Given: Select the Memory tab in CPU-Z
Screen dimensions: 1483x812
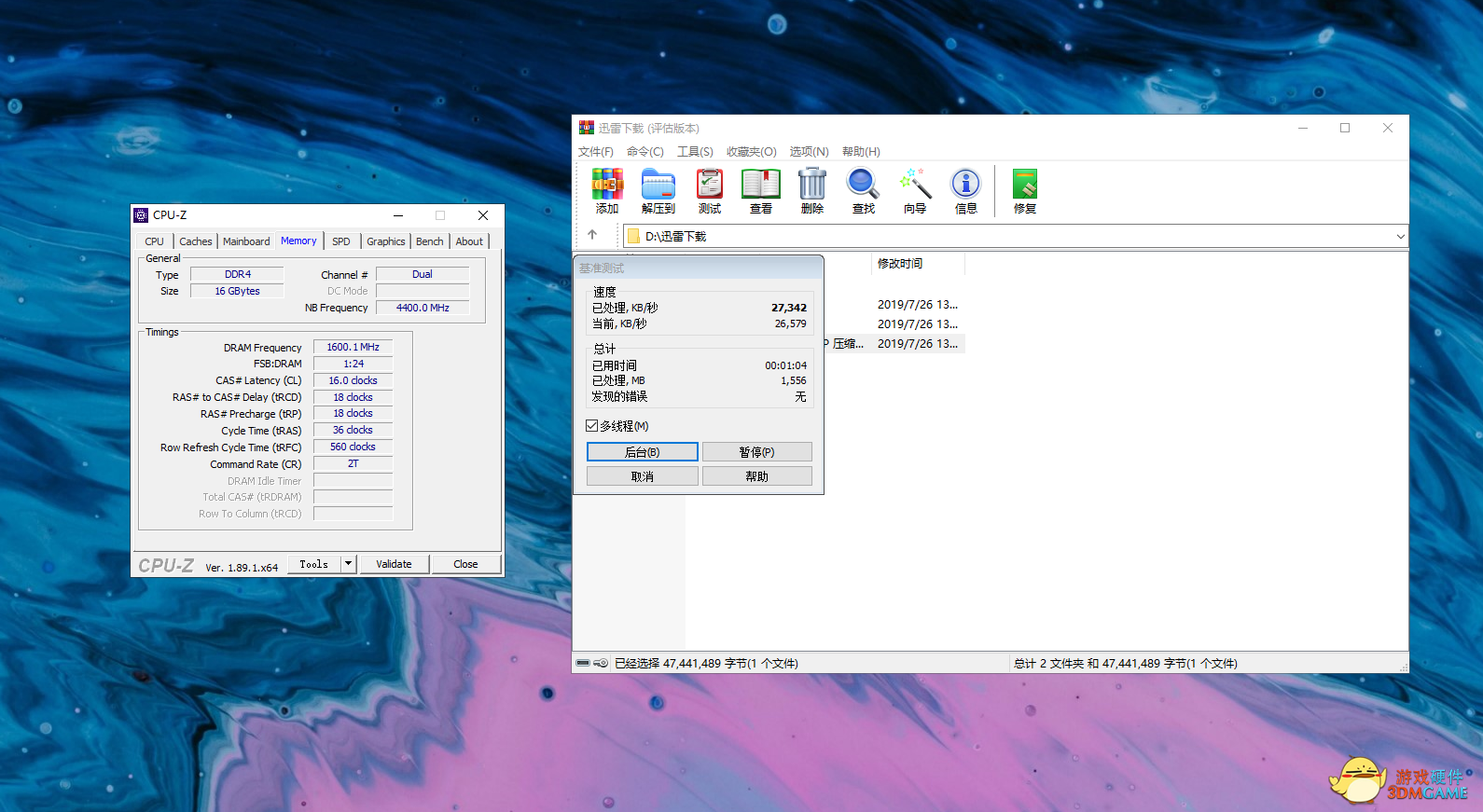Looking at the screenshot, I should click(x=298, y=241).
